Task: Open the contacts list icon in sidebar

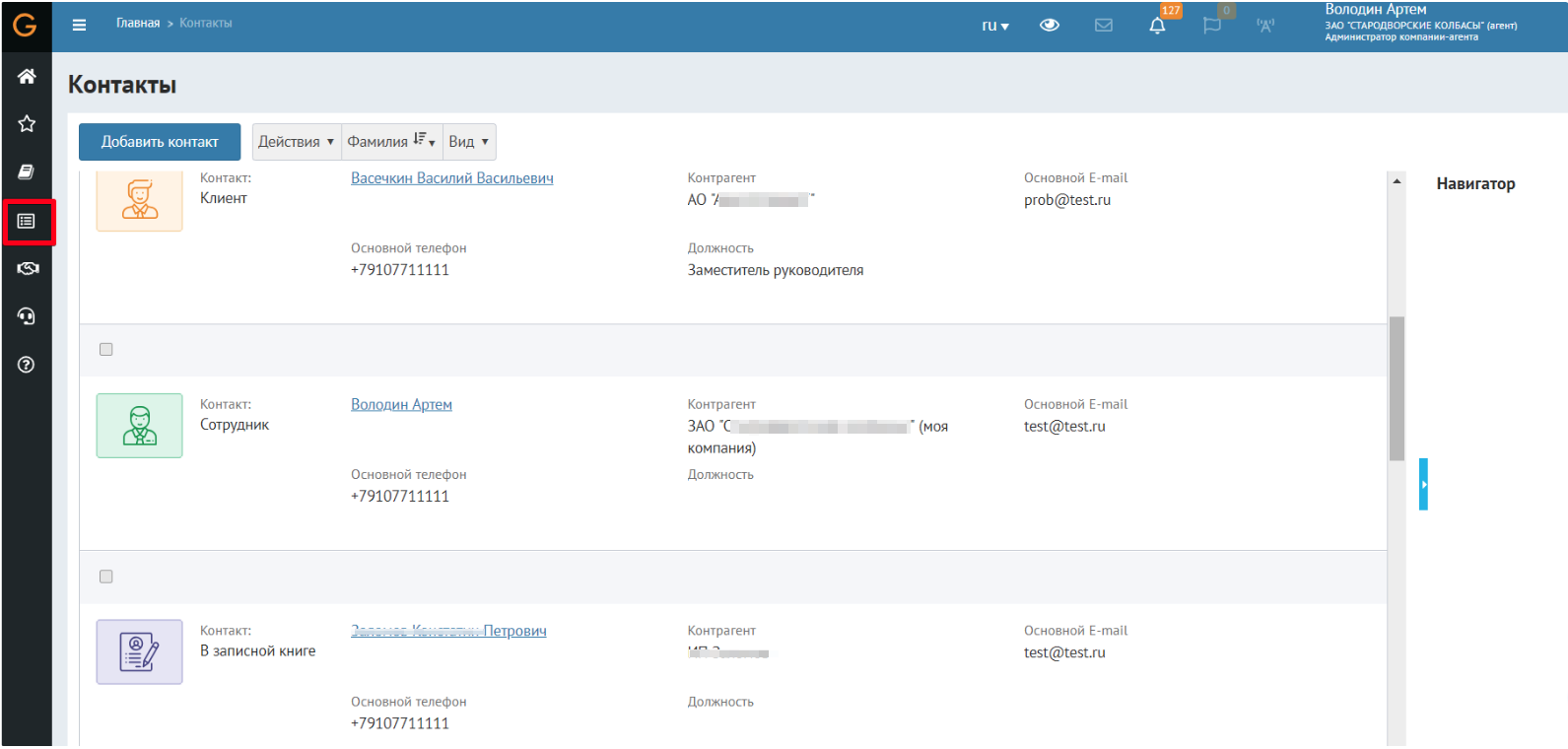Action: 28,221
